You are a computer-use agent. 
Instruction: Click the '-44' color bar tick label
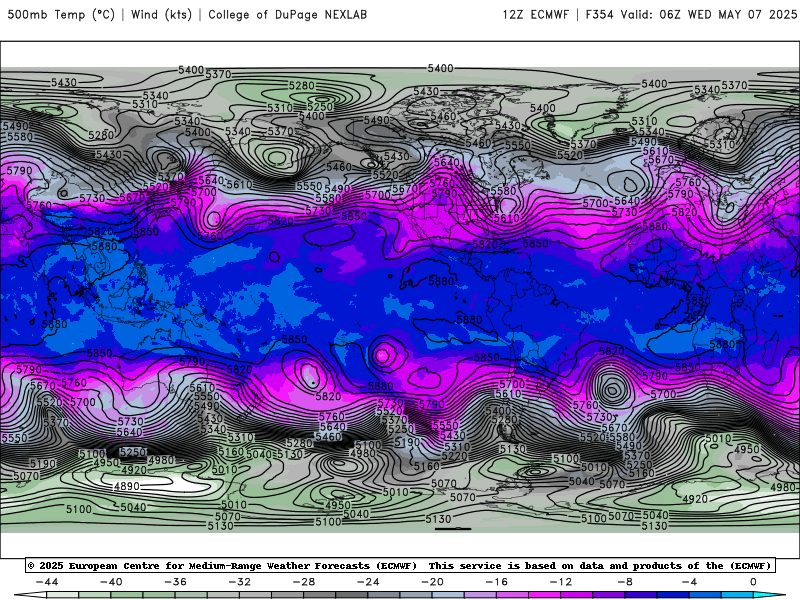click(x=47, y=582)
